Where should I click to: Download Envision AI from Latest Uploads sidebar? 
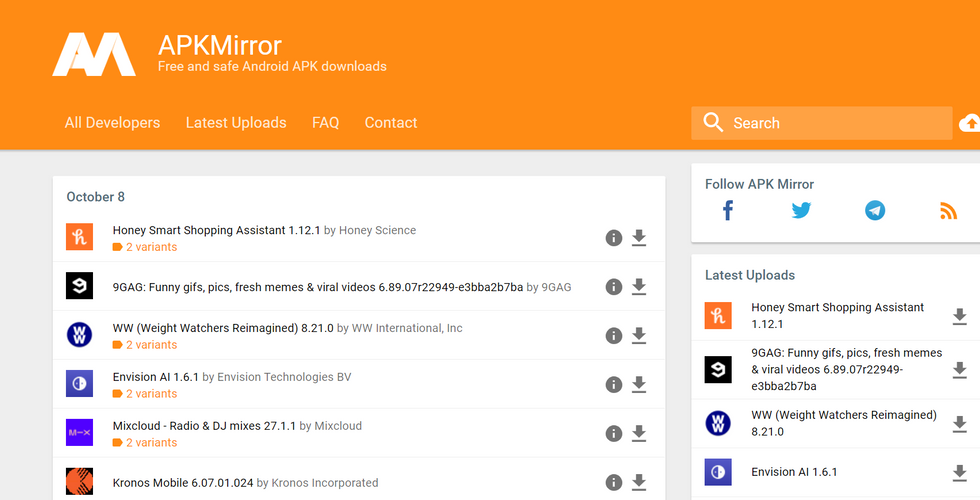[x=959, y=472]
